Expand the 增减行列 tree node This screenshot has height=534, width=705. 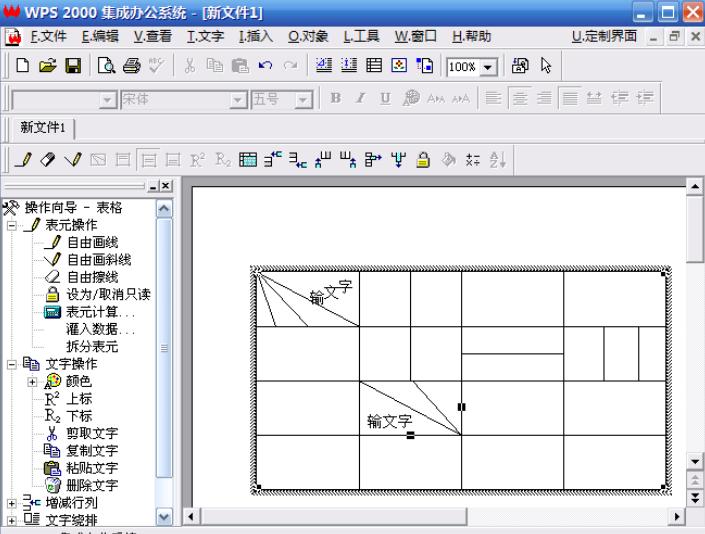tap(12, 503)
